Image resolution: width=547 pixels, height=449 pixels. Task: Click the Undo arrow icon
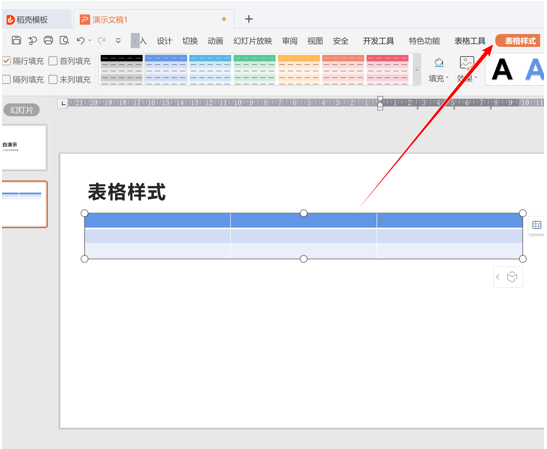[81, 40]
